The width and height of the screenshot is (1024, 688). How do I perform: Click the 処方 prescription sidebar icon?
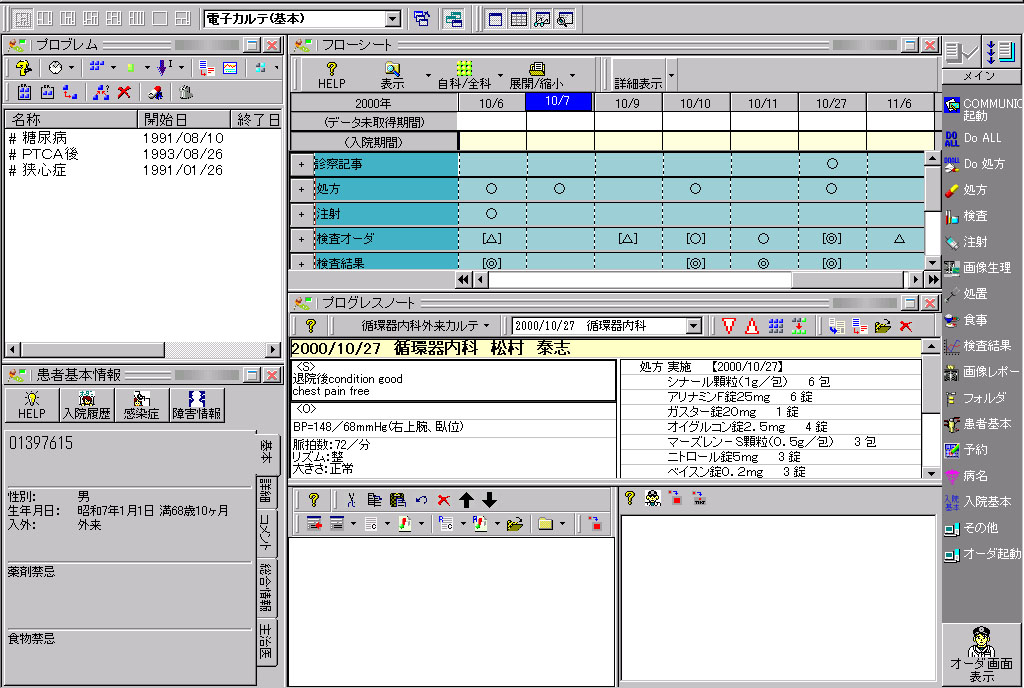[x=966, y=189]
